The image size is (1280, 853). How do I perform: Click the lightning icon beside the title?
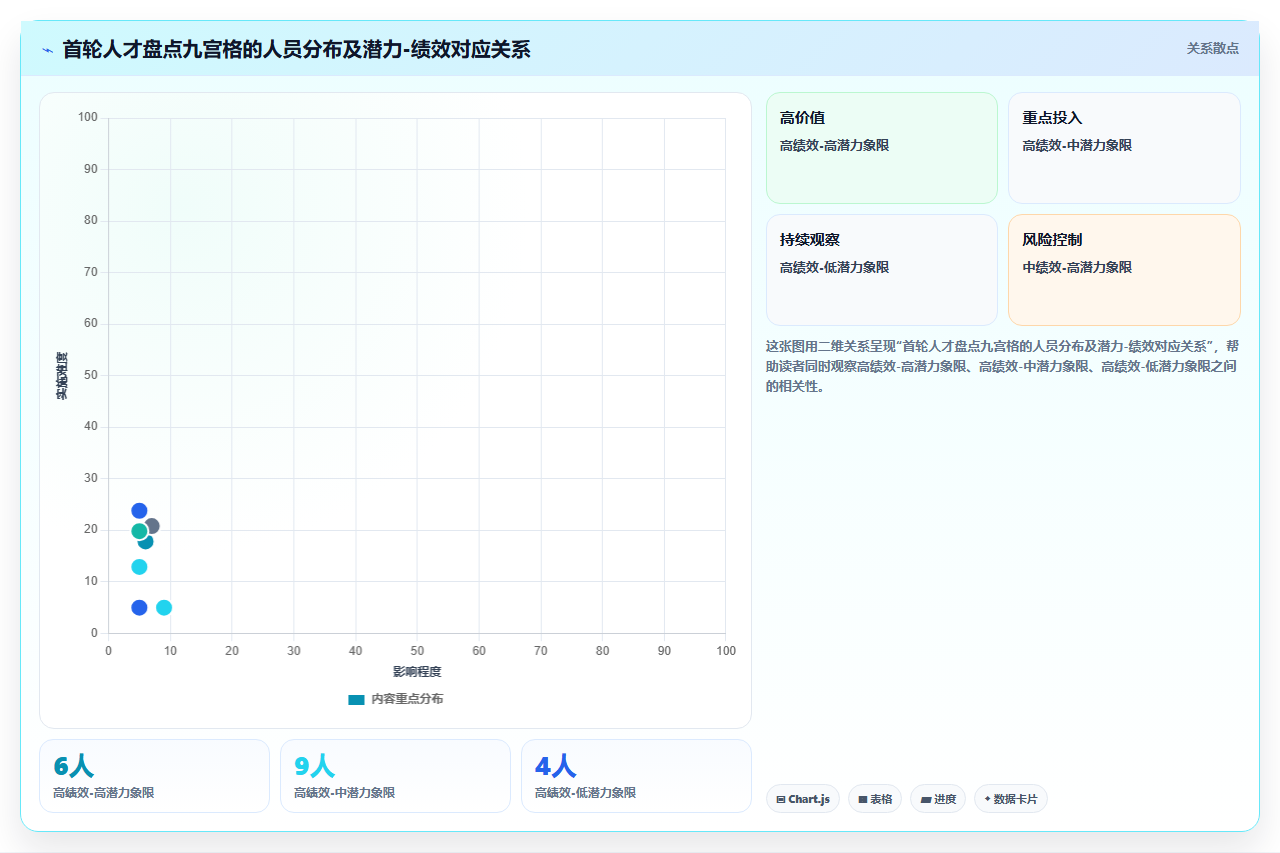coord(47,50)
